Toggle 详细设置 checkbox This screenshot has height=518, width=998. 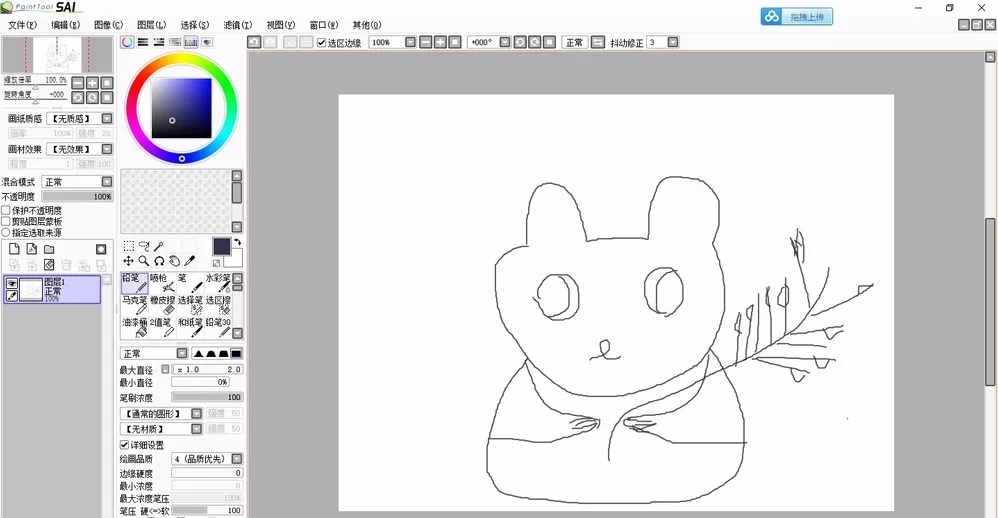[124, 445]
